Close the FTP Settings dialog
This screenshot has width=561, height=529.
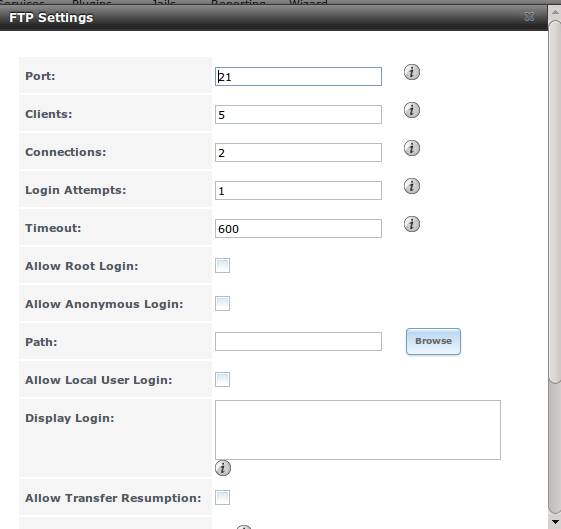point(529,16)
